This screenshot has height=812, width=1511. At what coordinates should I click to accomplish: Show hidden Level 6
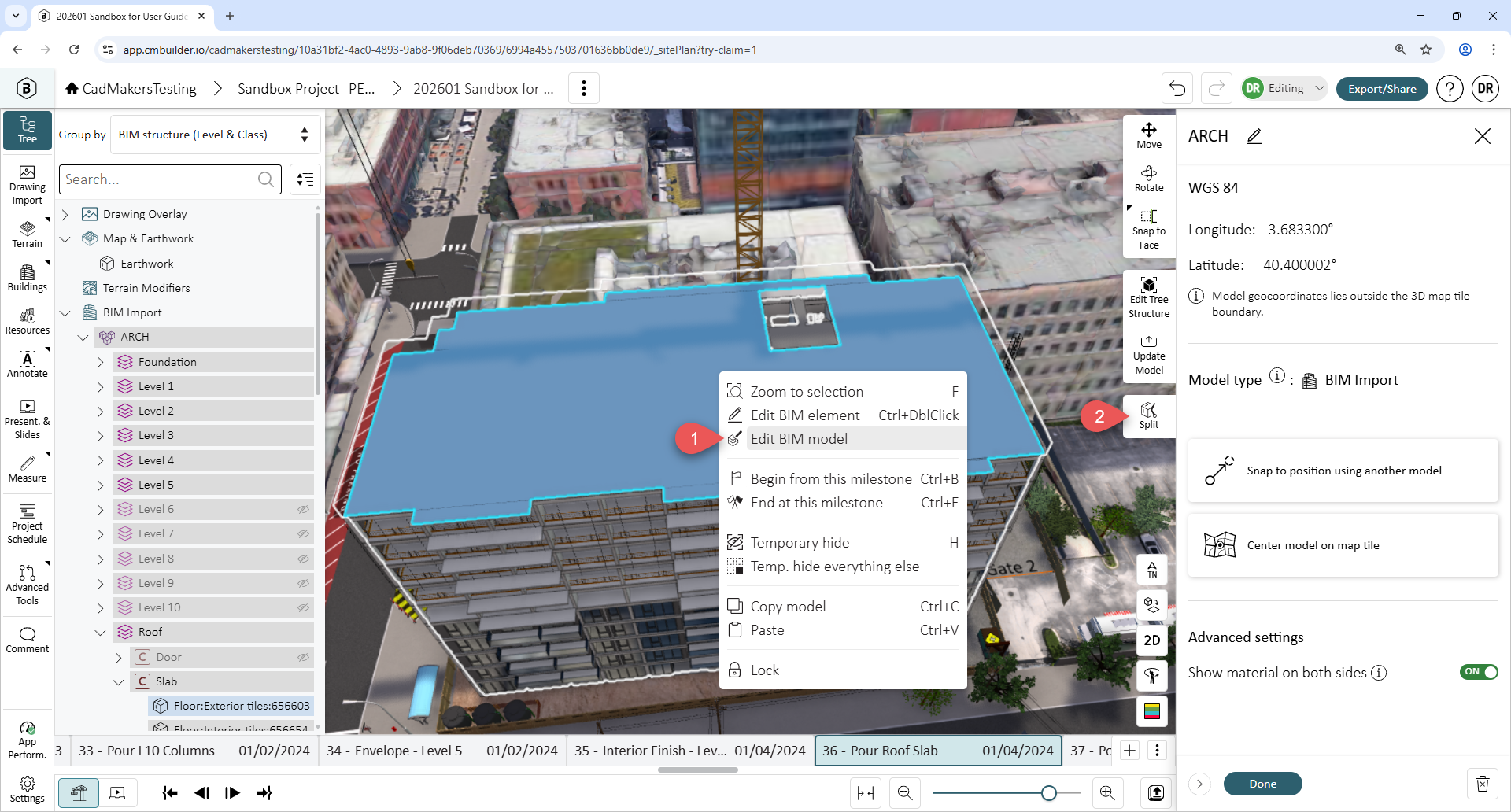303,509
